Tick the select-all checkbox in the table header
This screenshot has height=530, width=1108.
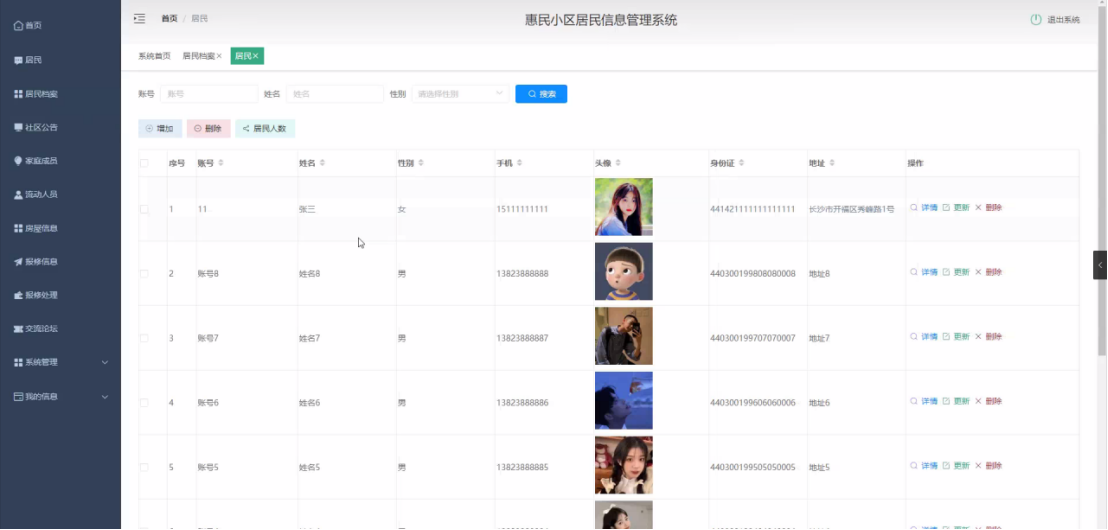[144, 163]
